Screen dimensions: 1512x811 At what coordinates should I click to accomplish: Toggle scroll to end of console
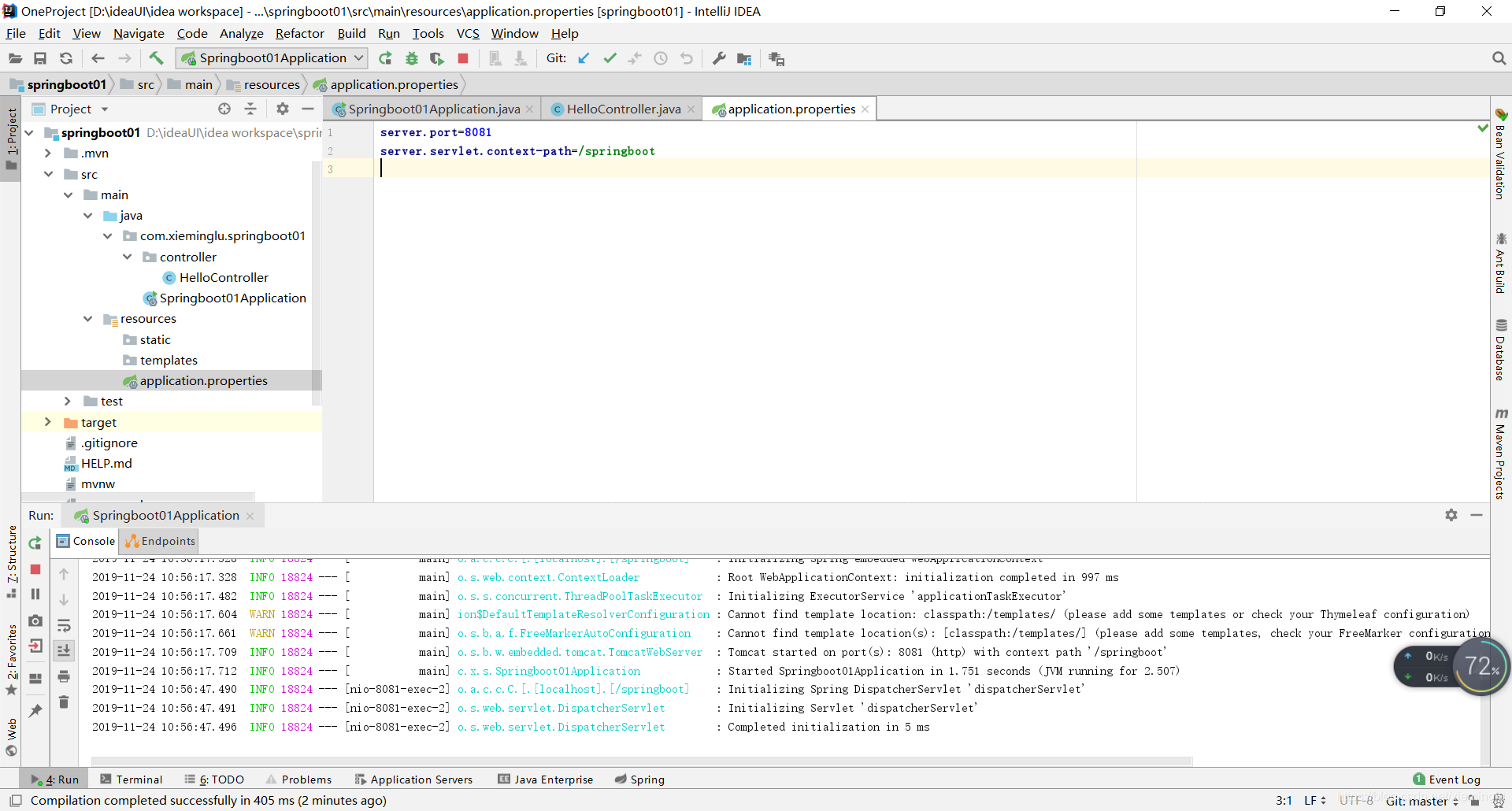pos(64,650)
